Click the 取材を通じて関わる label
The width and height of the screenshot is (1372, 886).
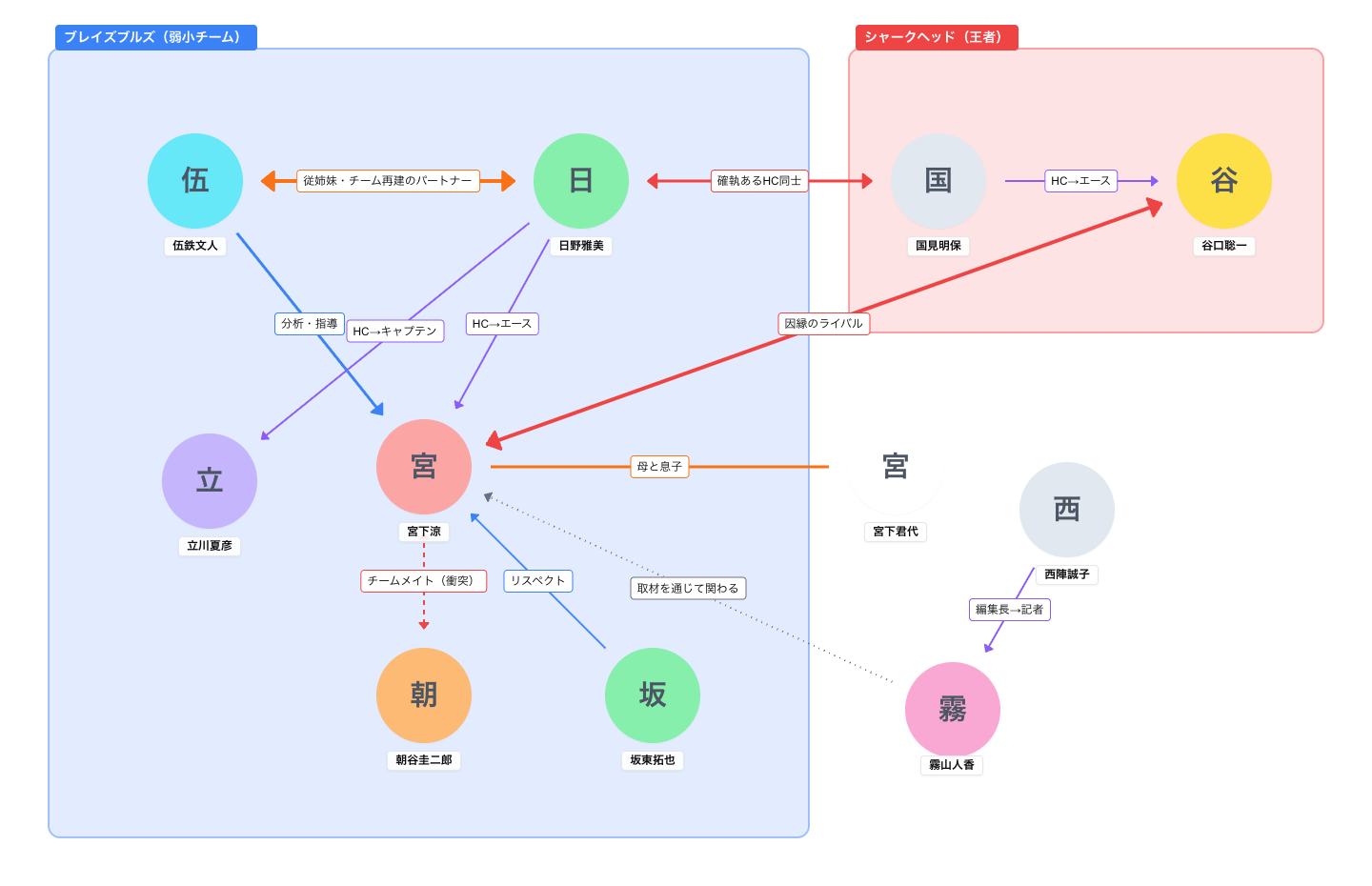688,589
